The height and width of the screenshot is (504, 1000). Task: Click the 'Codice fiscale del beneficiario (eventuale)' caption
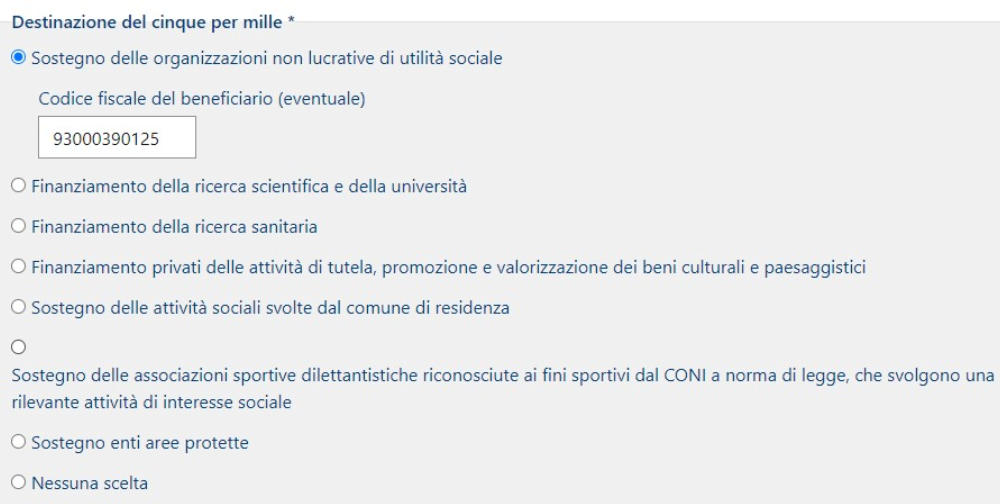(202, 100)
